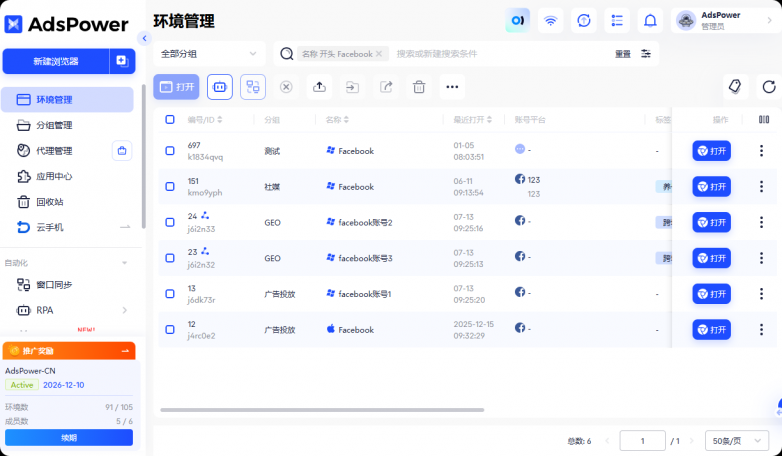The width and height of the screenshot is (782, 456).
Task: Tick checkbox for profile 23
Action: (x=170, y=258)
